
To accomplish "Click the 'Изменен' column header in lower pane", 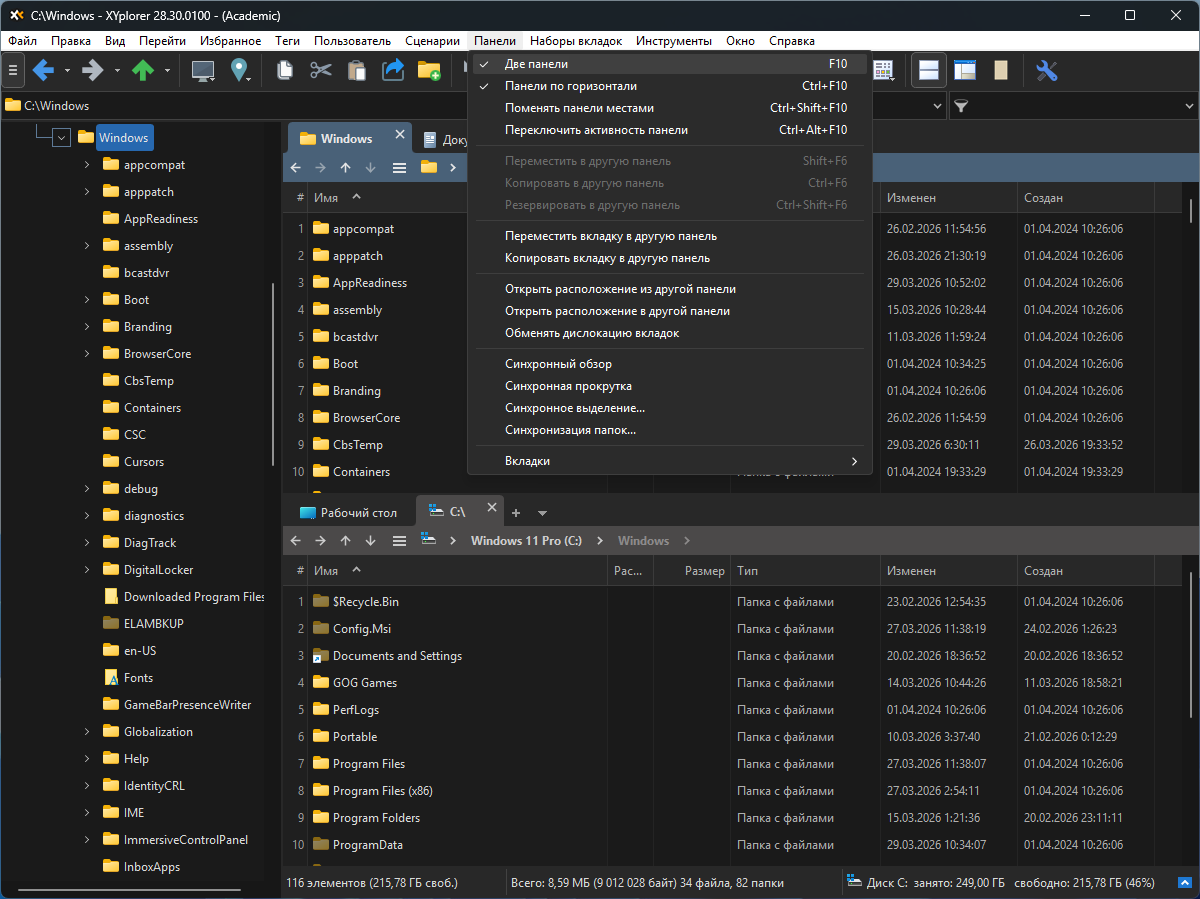I will click(x=910, y=571).
